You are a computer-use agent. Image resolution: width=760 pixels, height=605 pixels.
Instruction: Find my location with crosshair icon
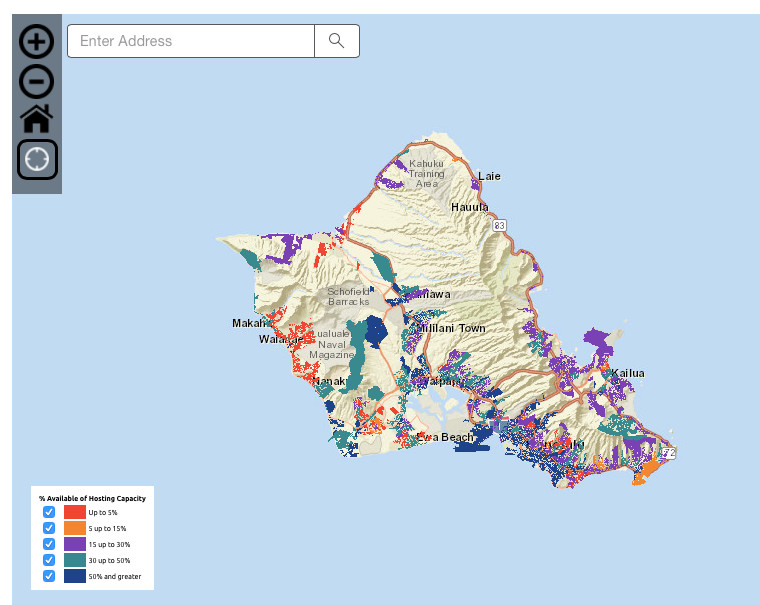click(x=37, y=159)
